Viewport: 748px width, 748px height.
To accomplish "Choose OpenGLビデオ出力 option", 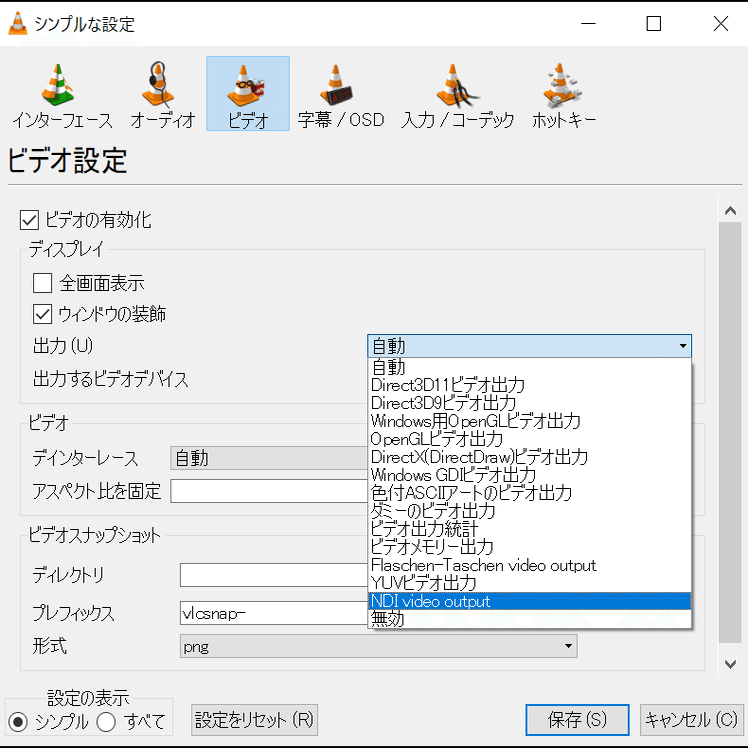I will tap(530, 439).
